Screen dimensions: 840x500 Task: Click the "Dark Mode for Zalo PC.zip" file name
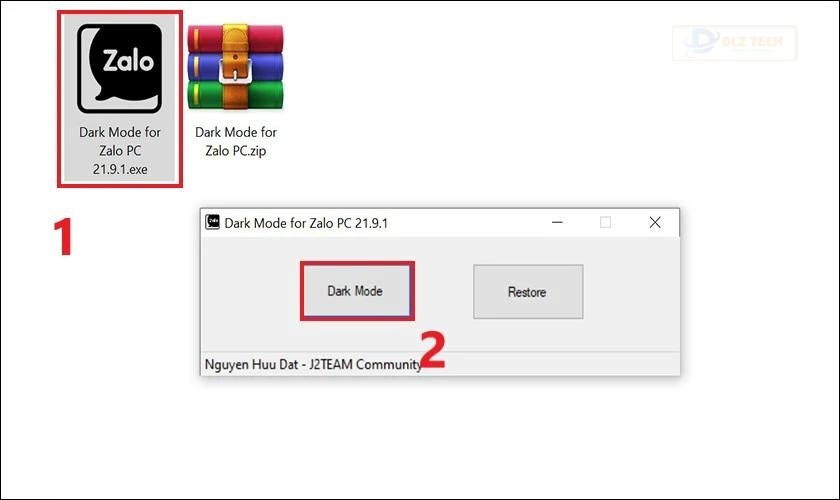pos(236,141)
